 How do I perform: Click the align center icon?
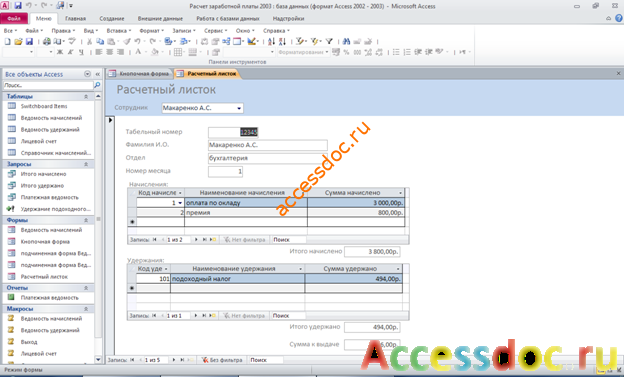[x=110, y=52]
